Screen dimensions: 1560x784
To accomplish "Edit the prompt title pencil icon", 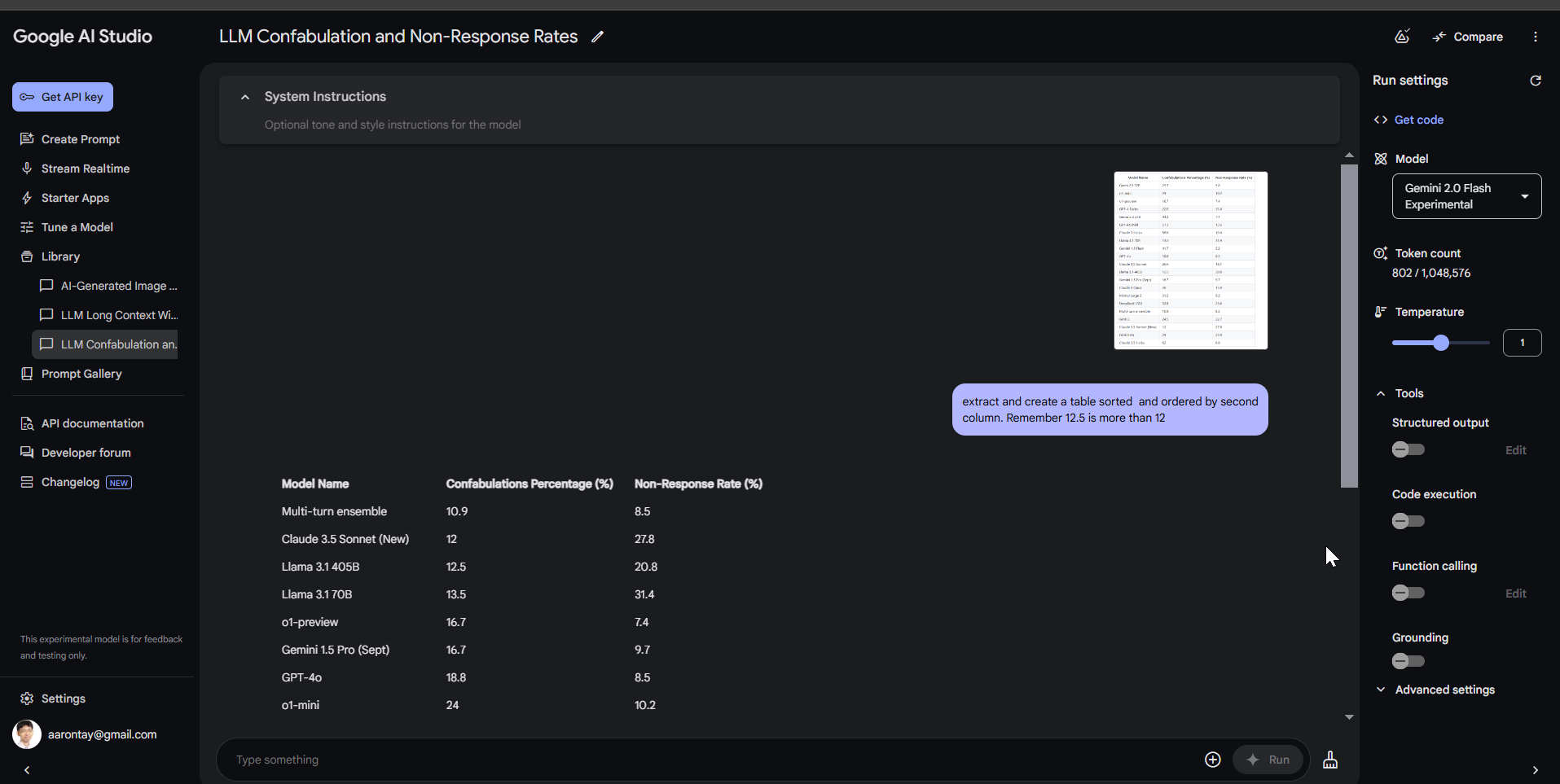I will click(x=598, y=37).
